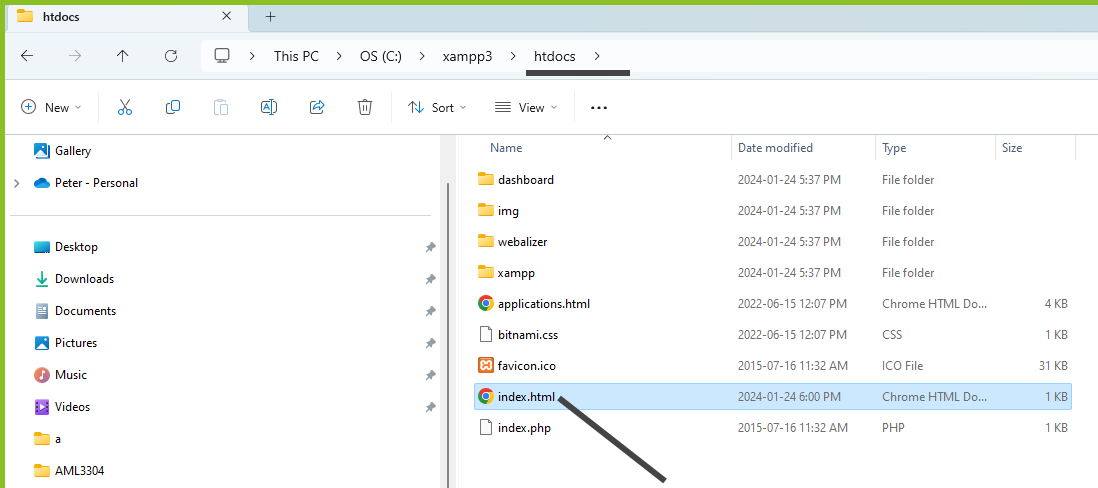
Task: Select Videos in the navigation pane
Action: pyautogui.click(x=73, y=407)
